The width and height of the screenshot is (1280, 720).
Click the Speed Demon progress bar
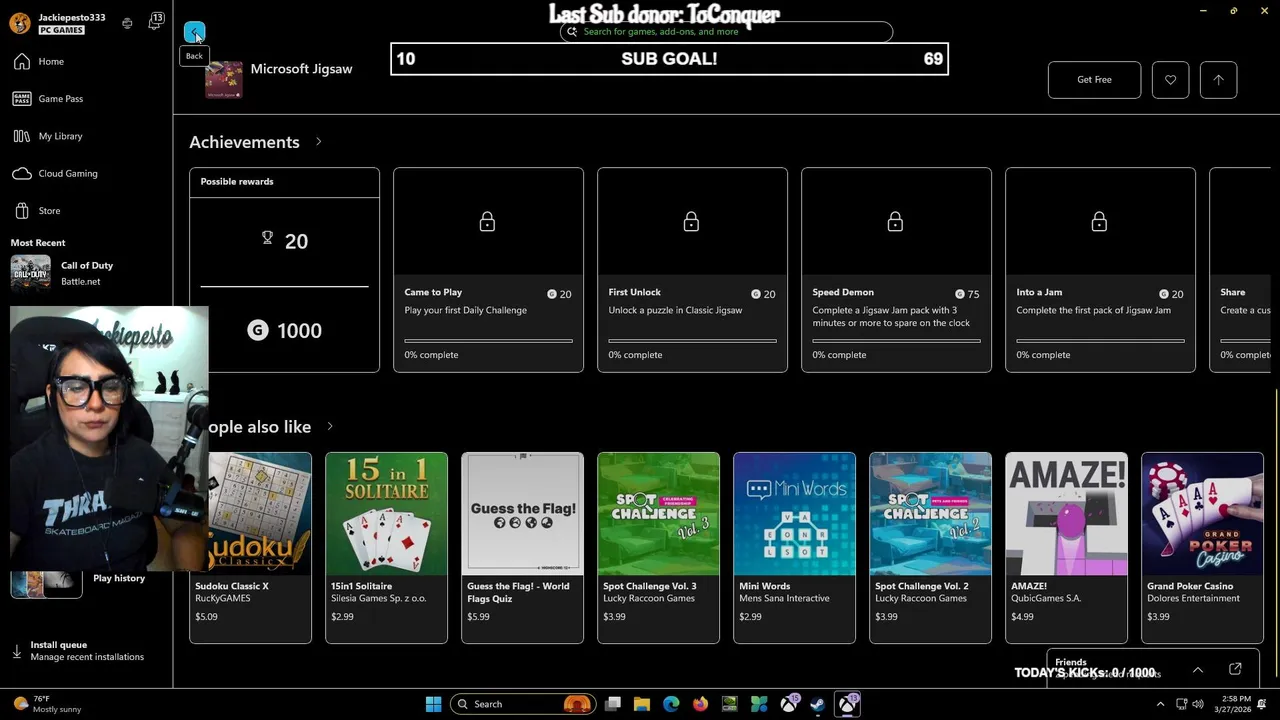896,341
